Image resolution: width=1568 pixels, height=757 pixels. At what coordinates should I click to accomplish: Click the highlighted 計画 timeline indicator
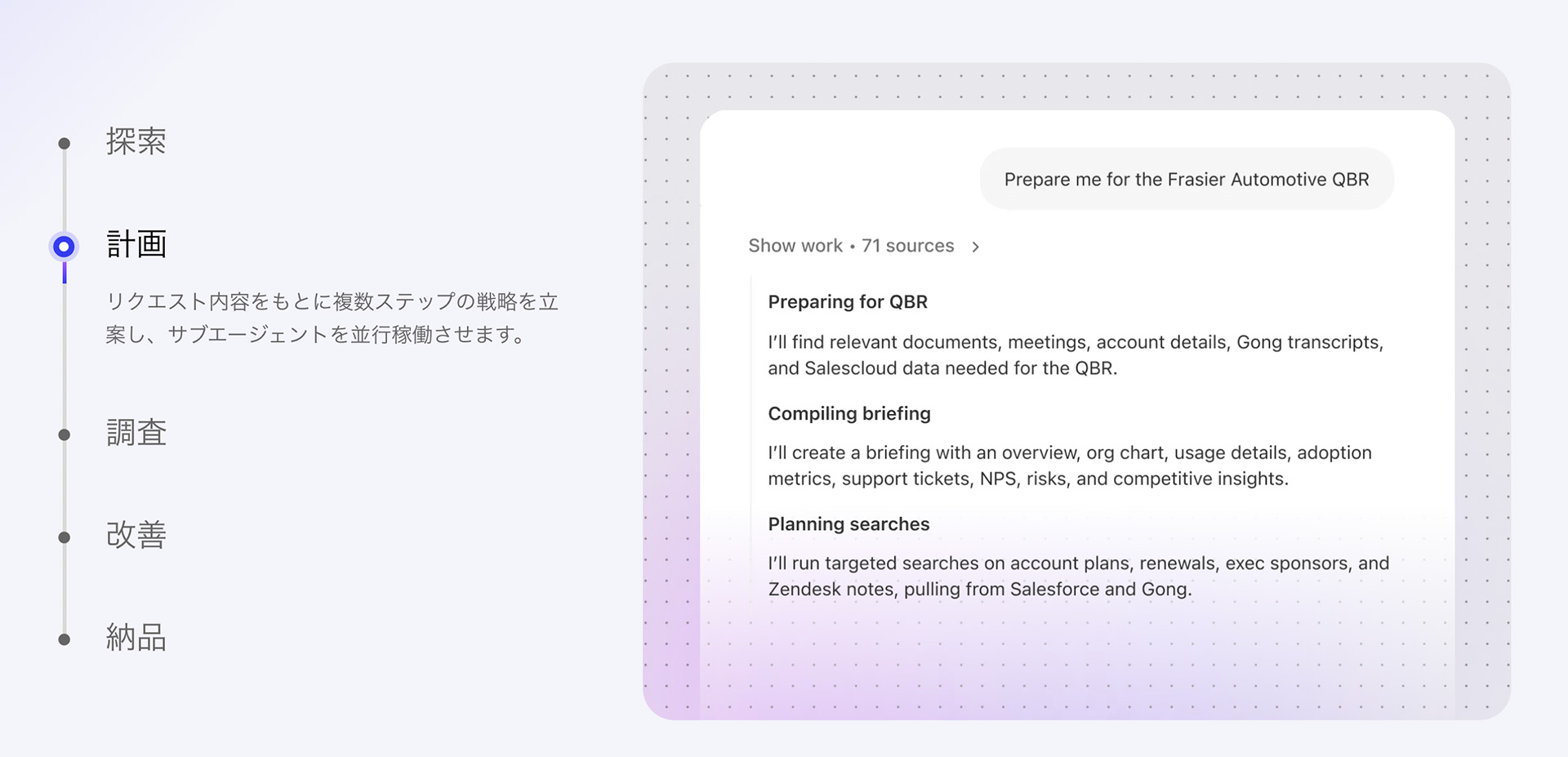64,246
